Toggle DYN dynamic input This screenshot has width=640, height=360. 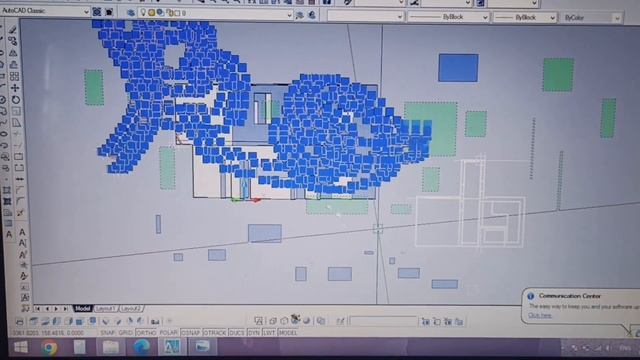click(x=254, y=333)
